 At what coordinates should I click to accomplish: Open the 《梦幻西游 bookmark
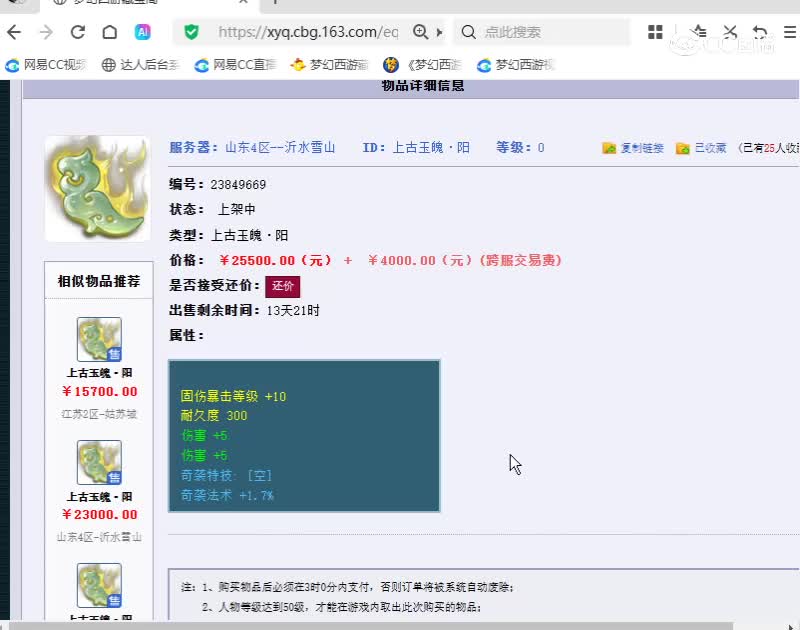[x=422, y=65]
